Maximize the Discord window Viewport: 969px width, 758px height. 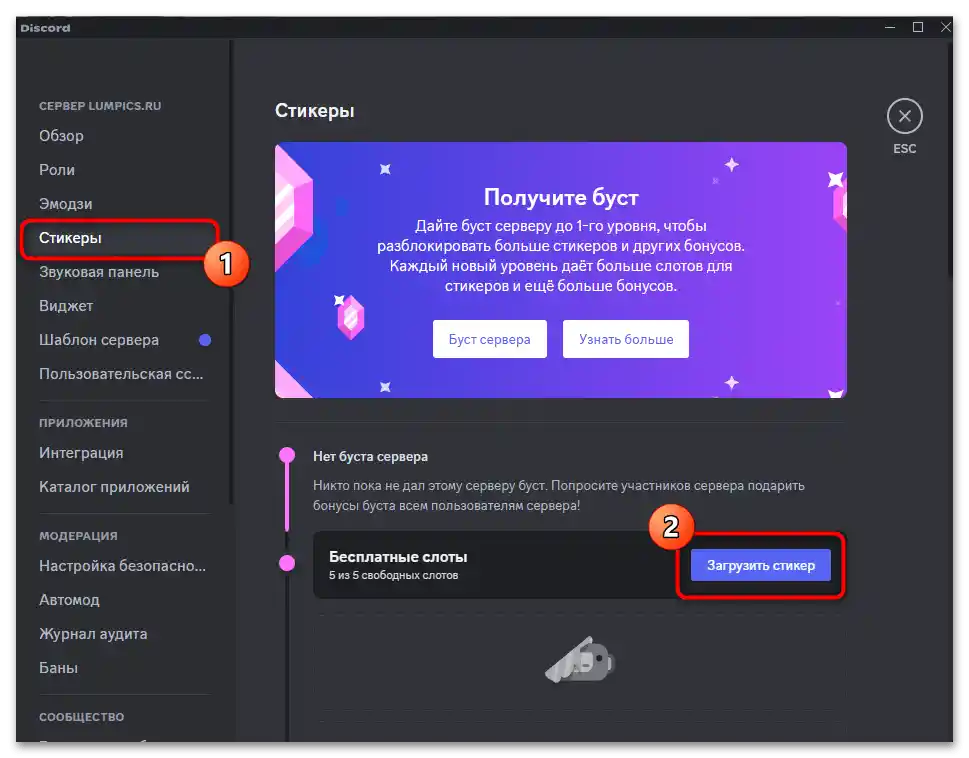[x=918, y=28]
